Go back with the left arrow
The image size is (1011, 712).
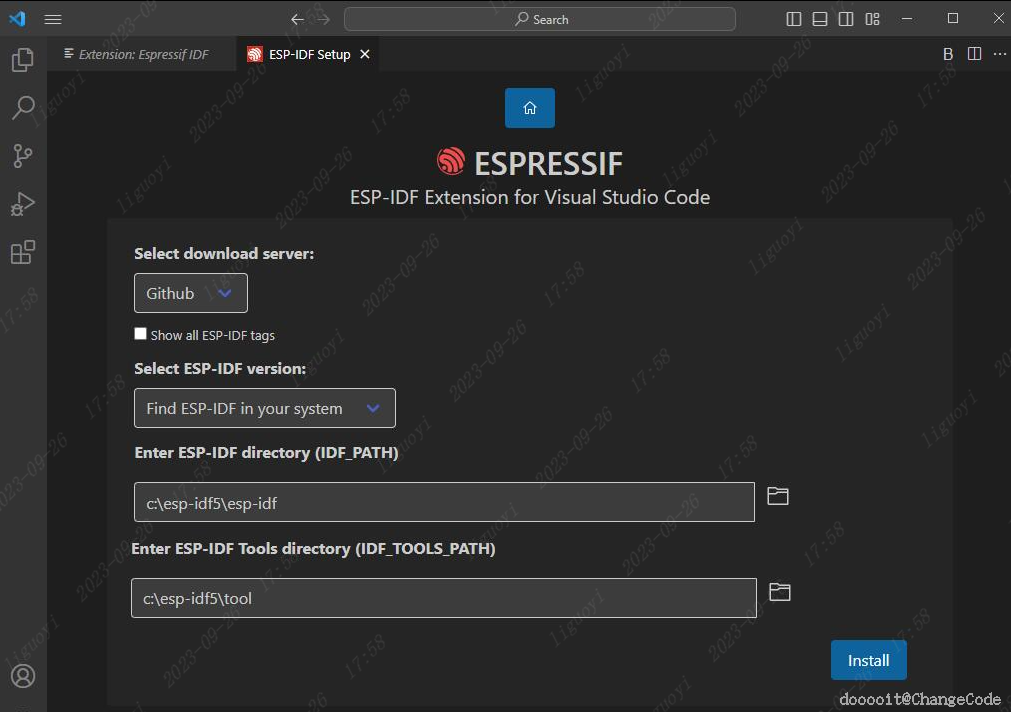tap(297, 19)
